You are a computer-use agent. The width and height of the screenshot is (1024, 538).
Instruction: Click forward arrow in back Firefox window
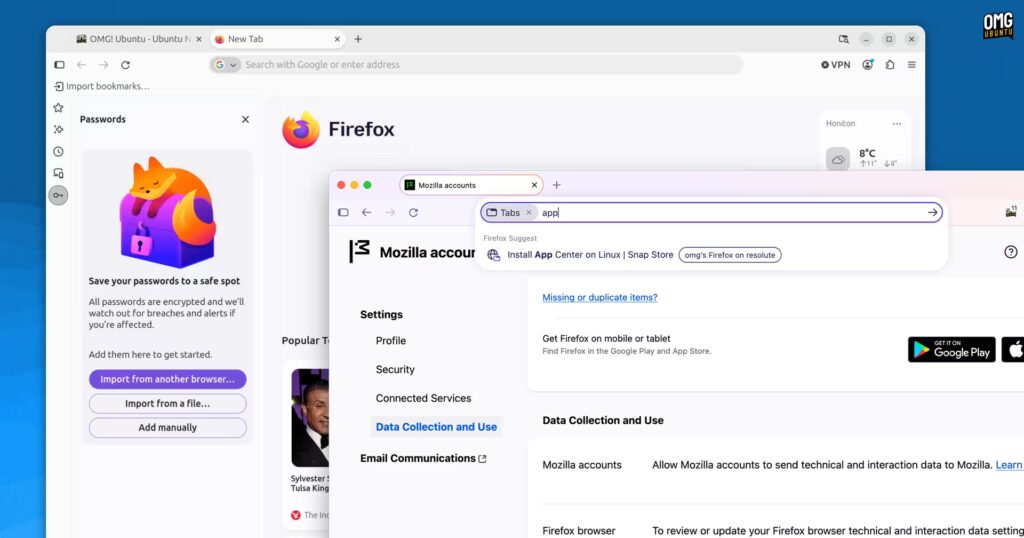click(103, 65)
